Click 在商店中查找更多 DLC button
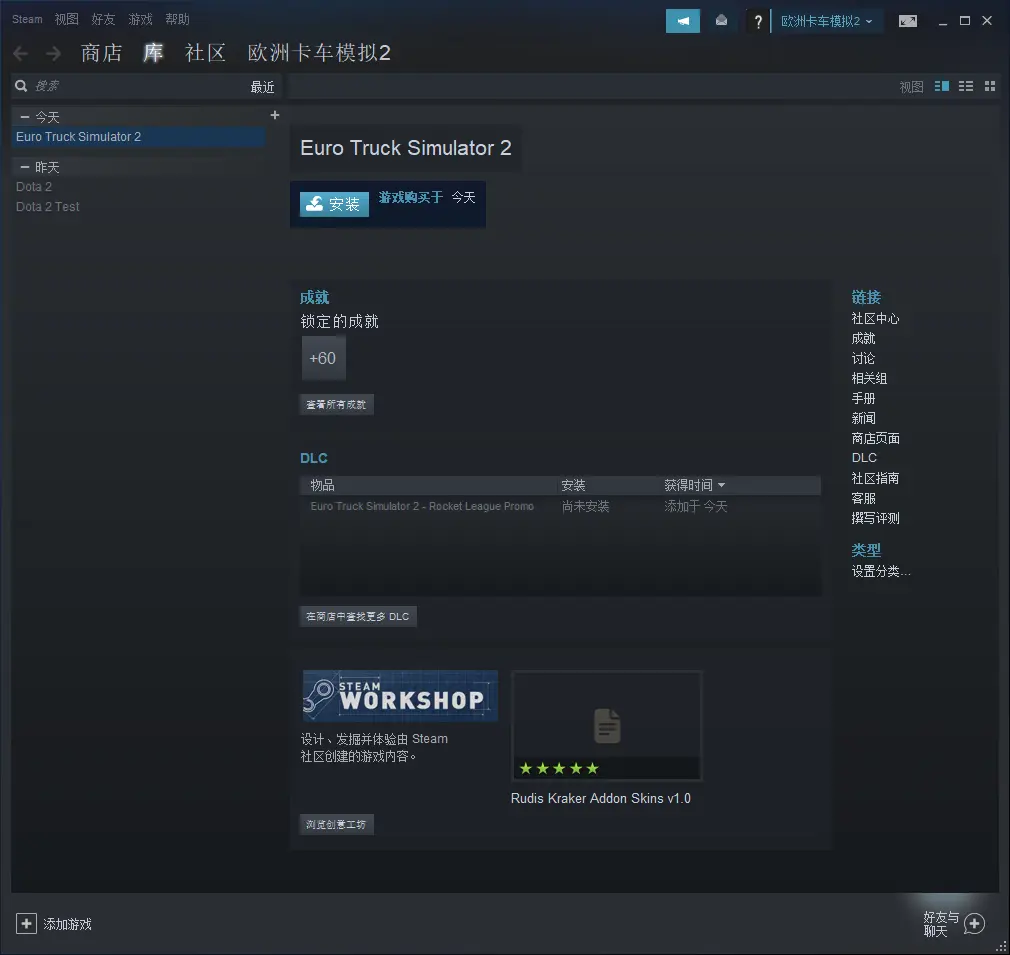 pyautogui.click(x=358, y=616)
